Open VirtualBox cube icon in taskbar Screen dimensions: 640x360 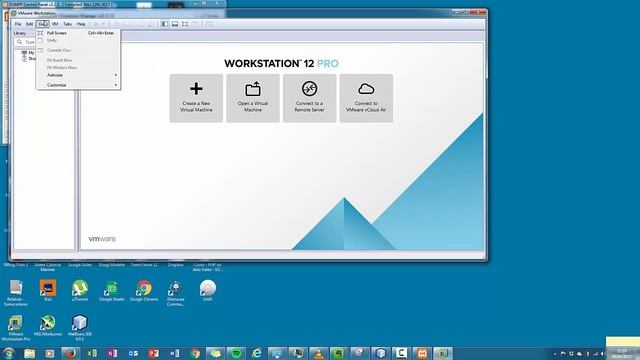[x=380, y=353]
